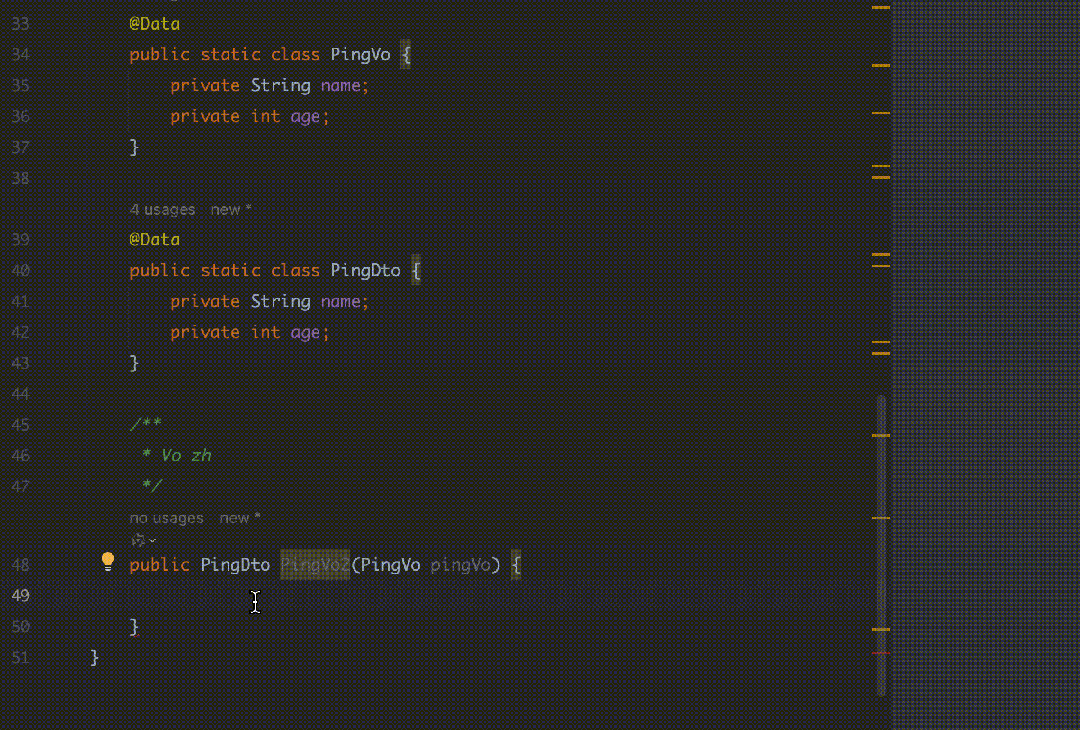The width and height of the screenshot is (1080, 730).
Task: Click 'new *' hint beside 'no usages'
Action: (240, 518)
